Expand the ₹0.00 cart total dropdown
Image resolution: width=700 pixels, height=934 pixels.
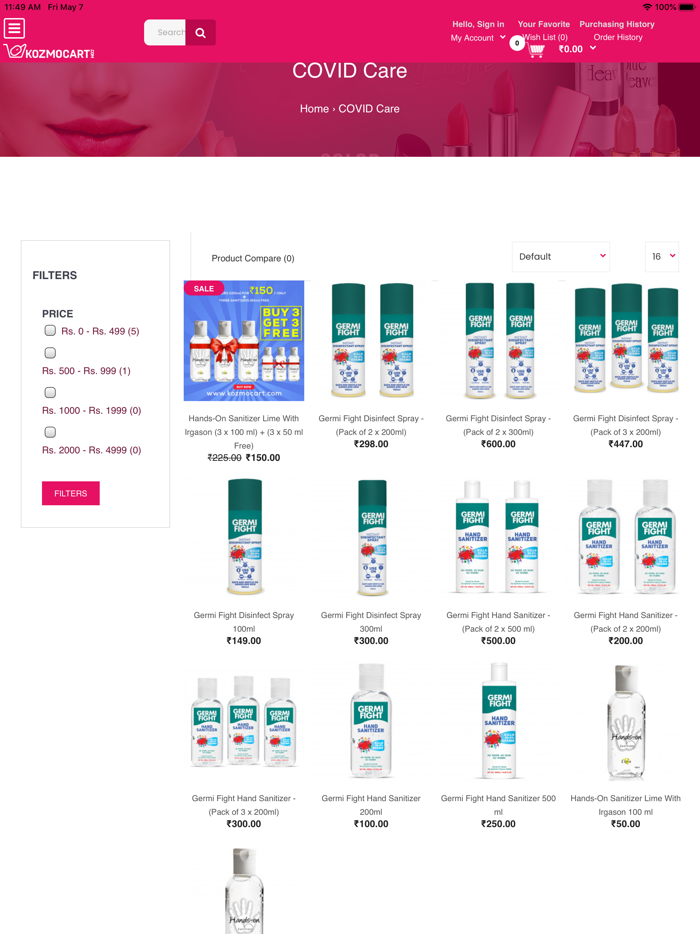click(577, 49)
